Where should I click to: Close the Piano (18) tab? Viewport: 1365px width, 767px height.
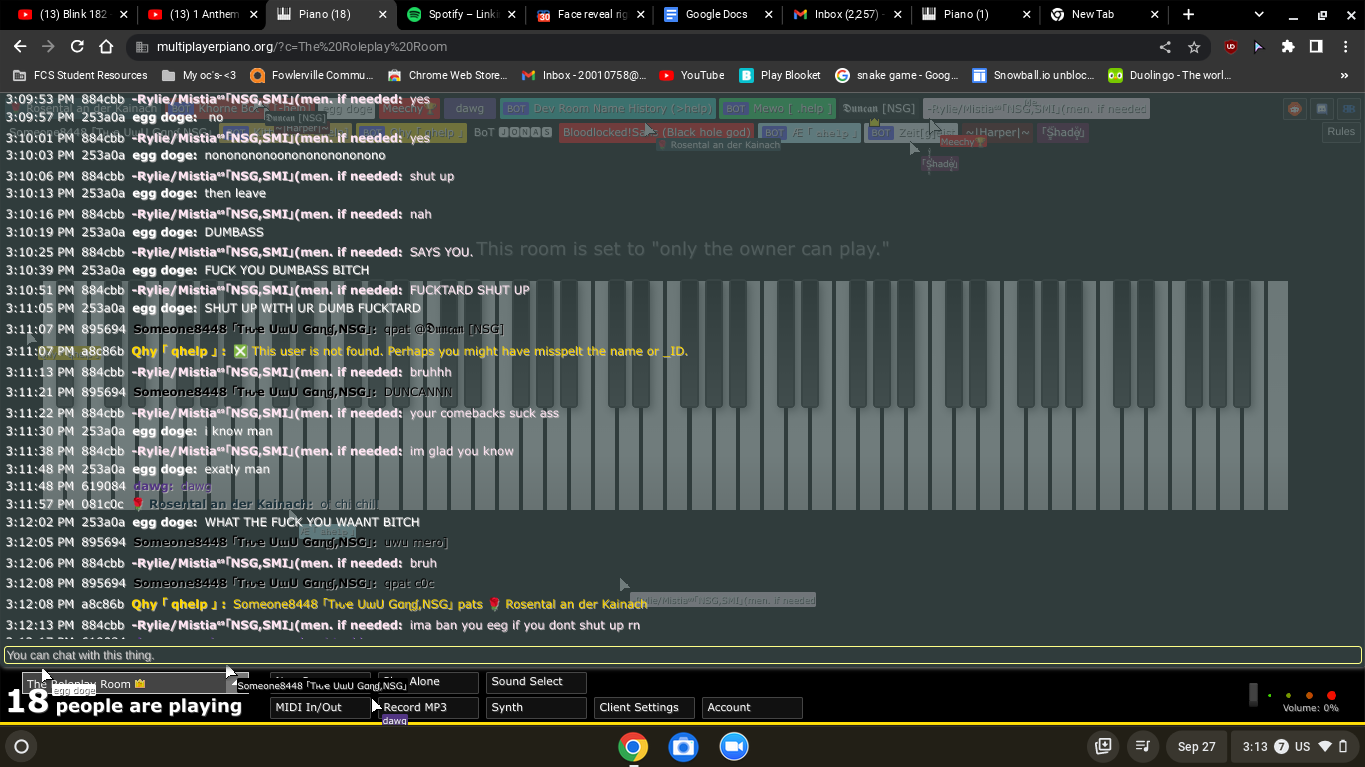pyautogui.click(x=382, y=15)
